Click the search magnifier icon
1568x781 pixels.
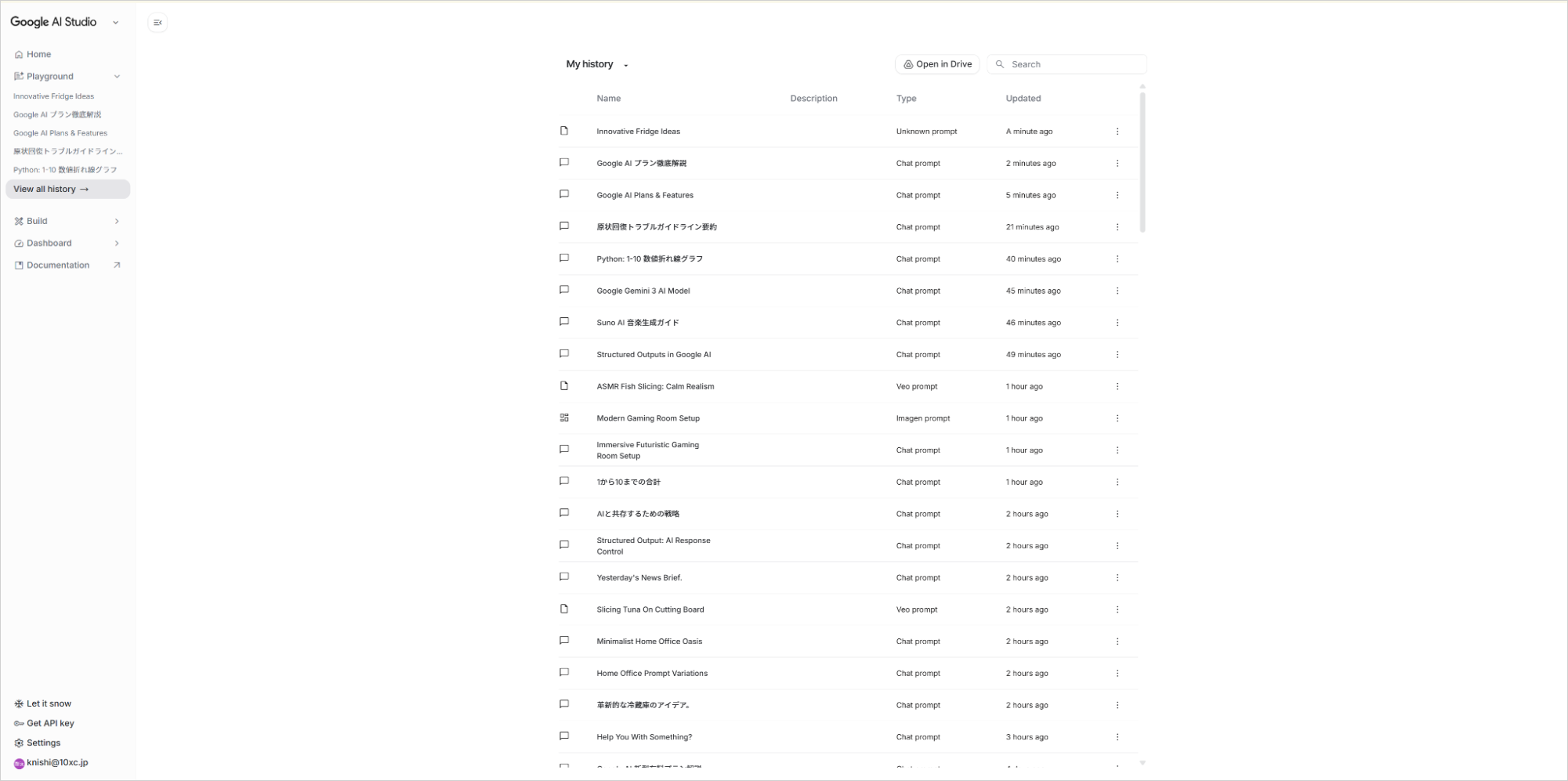pos(1001,63)
